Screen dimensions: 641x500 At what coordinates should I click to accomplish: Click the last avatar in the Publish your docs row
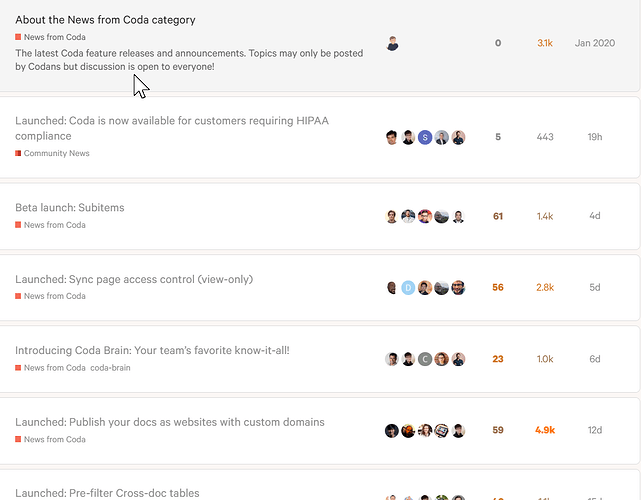pos(458,431)
